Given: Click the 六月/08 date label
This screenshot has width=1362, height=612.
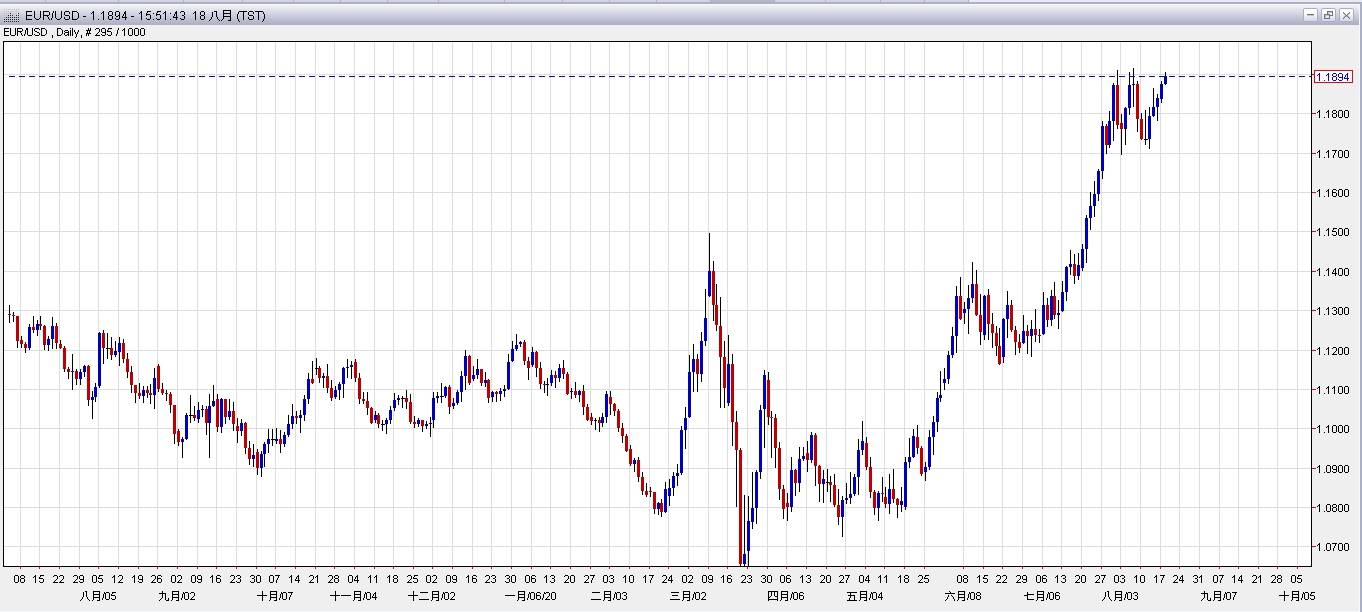Looking at the screenshot, I should tap(962, 596).
